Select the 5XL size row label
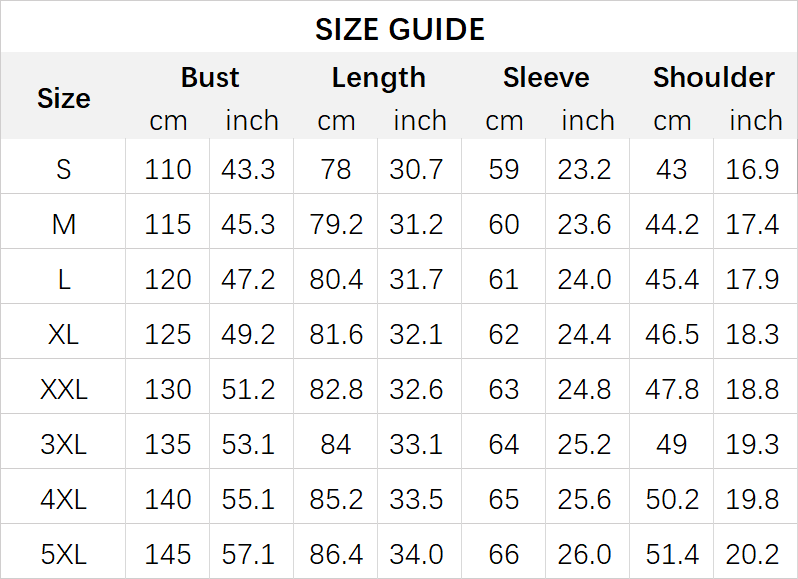 pyautogui.click(x=63, y=554)
